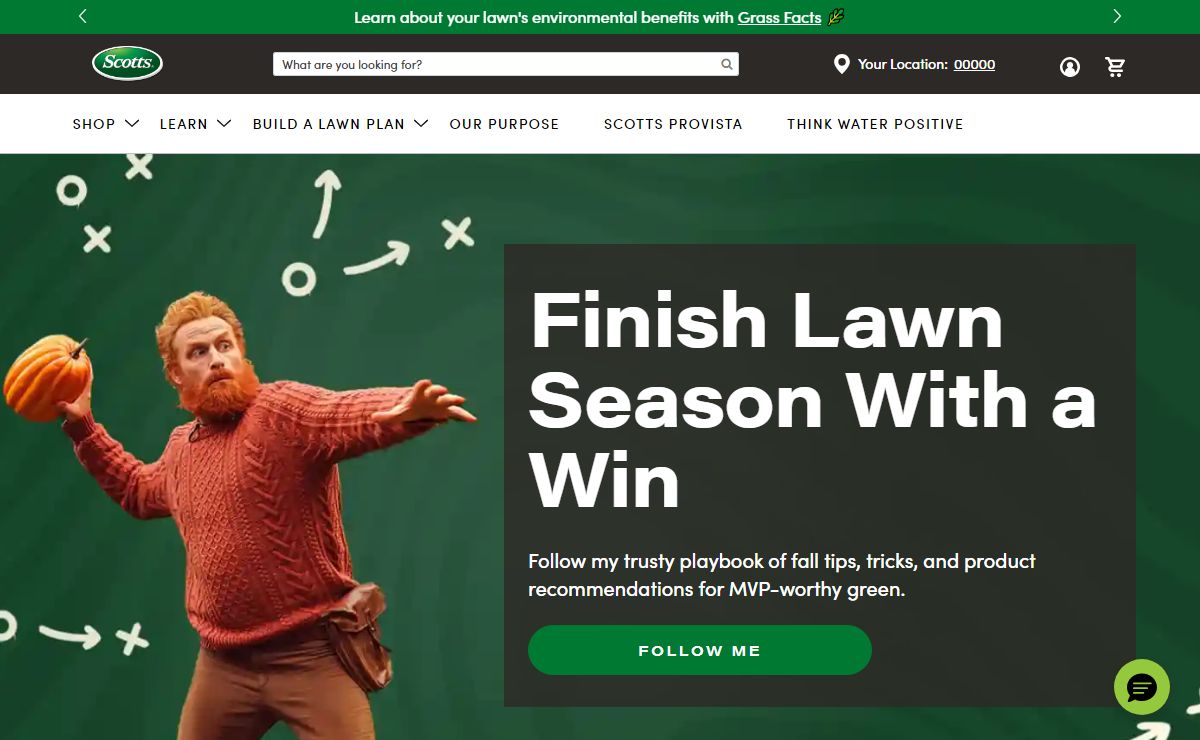
Task: Expand the Shop menu chevron
Action: pos(133,123)
